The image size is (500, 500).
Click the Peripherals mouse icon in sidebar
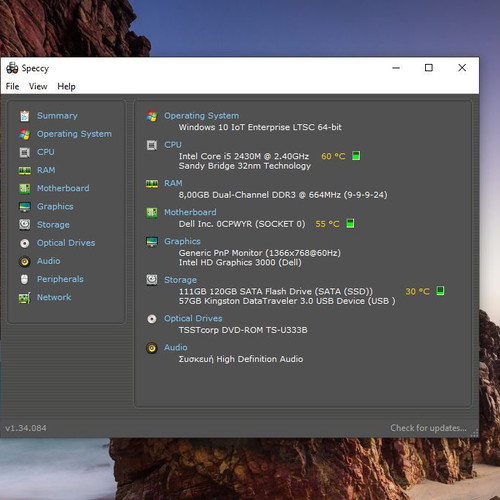coord(24,279)
